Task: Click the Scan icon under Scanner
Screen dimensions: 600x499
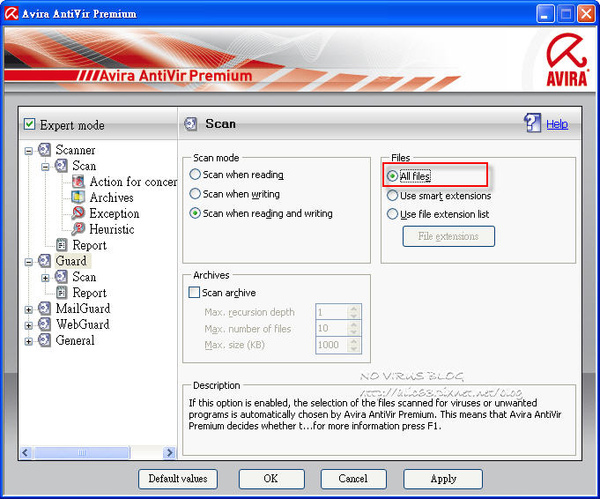Action: coord(61,166)
